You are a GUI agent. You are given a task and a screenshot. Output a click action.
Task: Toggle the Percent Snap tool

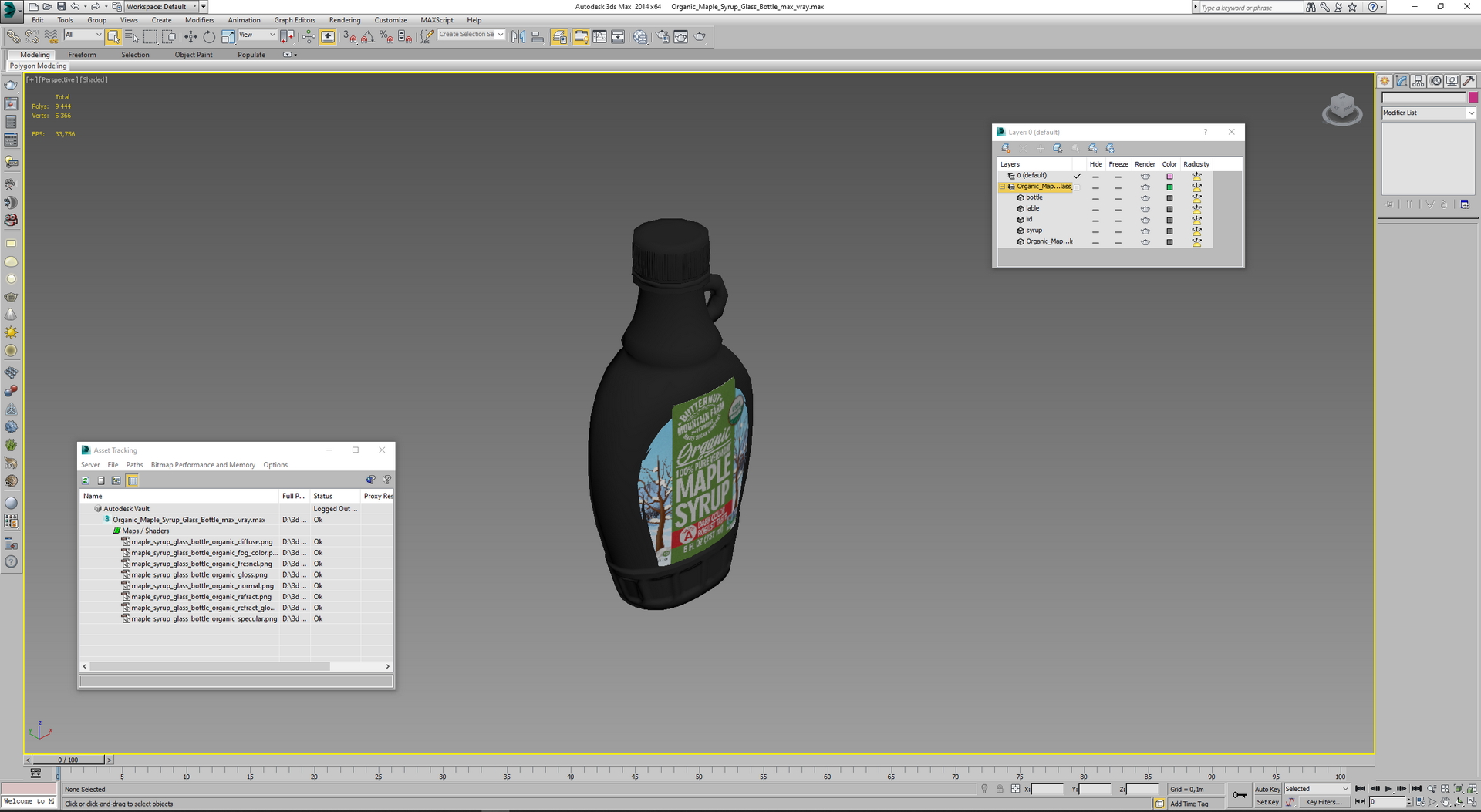coord(386,36)
